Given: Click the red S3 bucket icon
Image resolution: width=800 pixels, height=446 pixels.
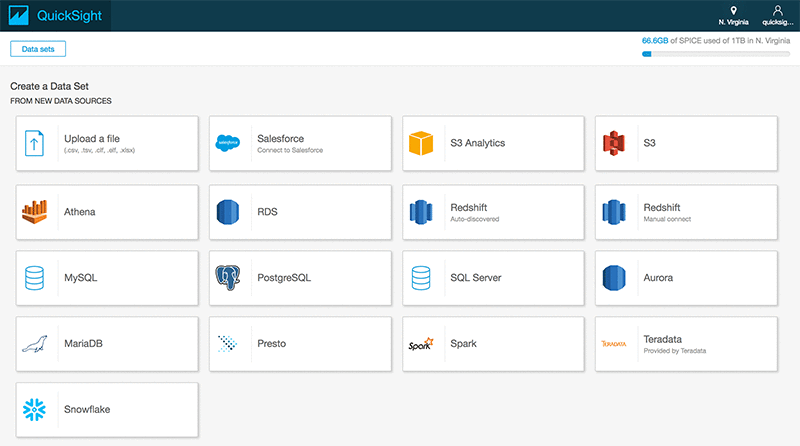Looking at the screenshot, I should [613, 143].
